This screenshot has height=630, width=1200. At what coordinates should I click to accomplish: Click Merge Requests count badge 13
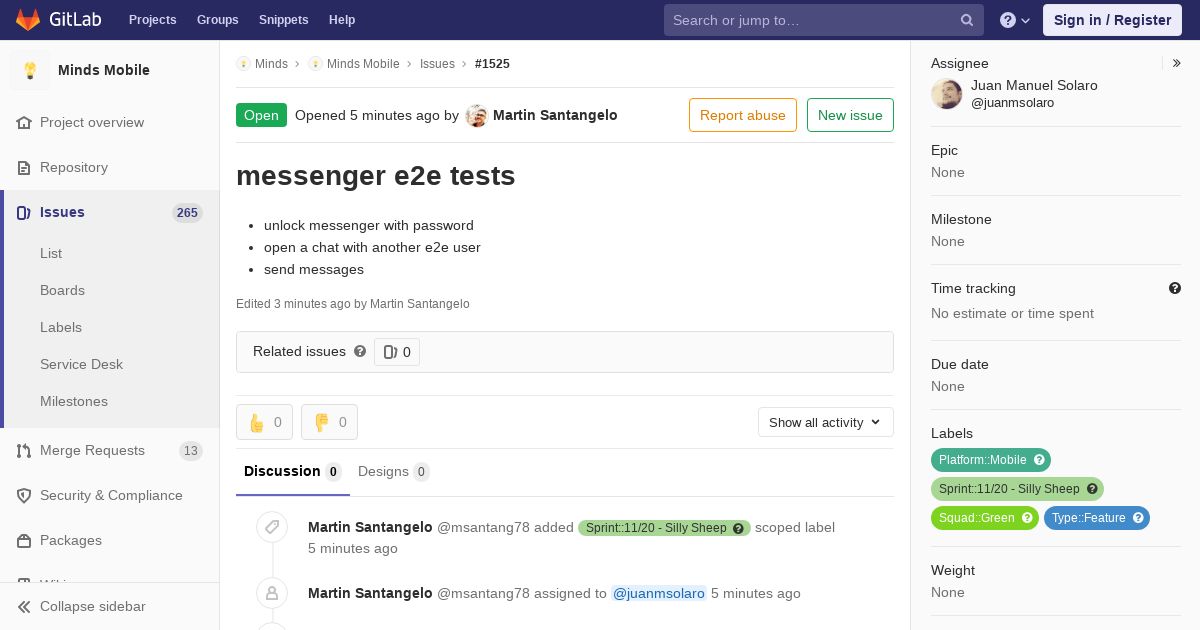point(190,451)
